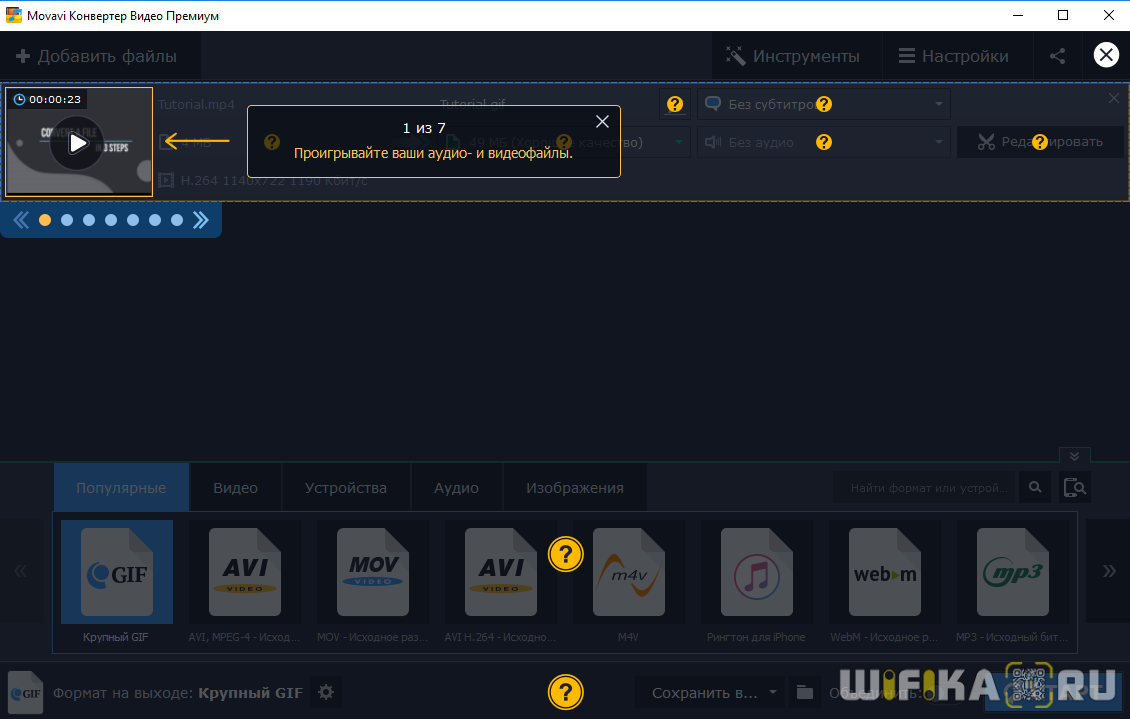Select the M4V format tile
The width and height of the screenshot is (1130, 719).
628,582
